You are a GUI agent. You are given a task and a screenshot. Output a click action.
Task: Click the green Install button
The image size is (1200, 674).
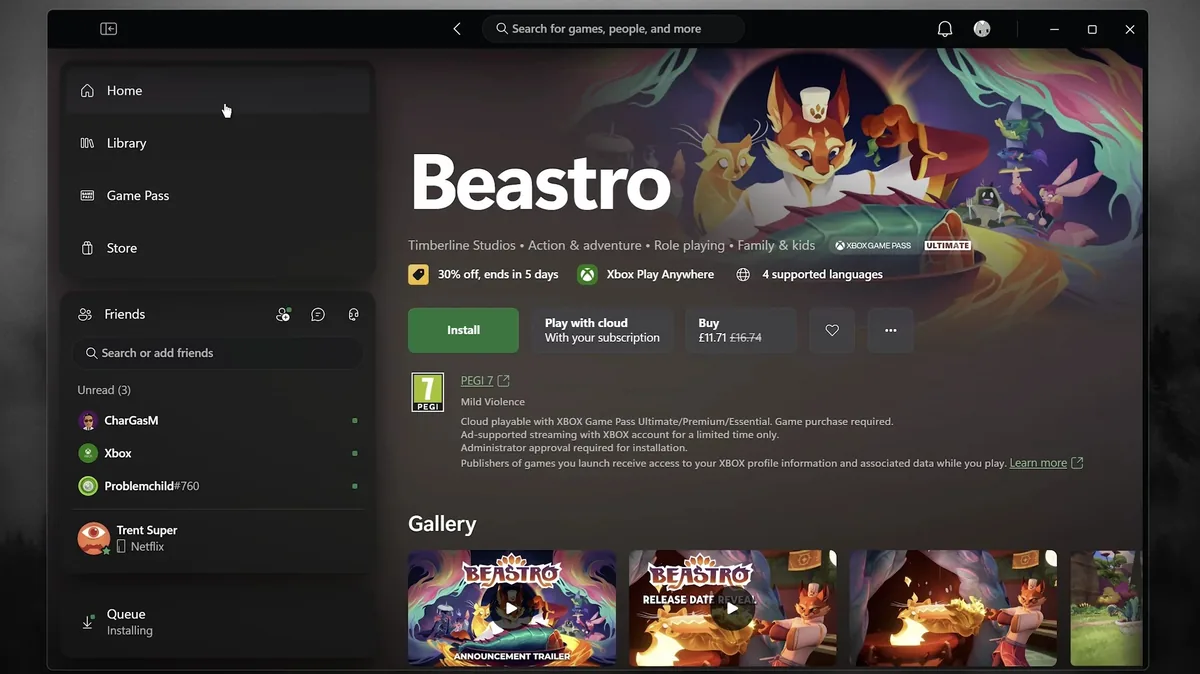463,330
